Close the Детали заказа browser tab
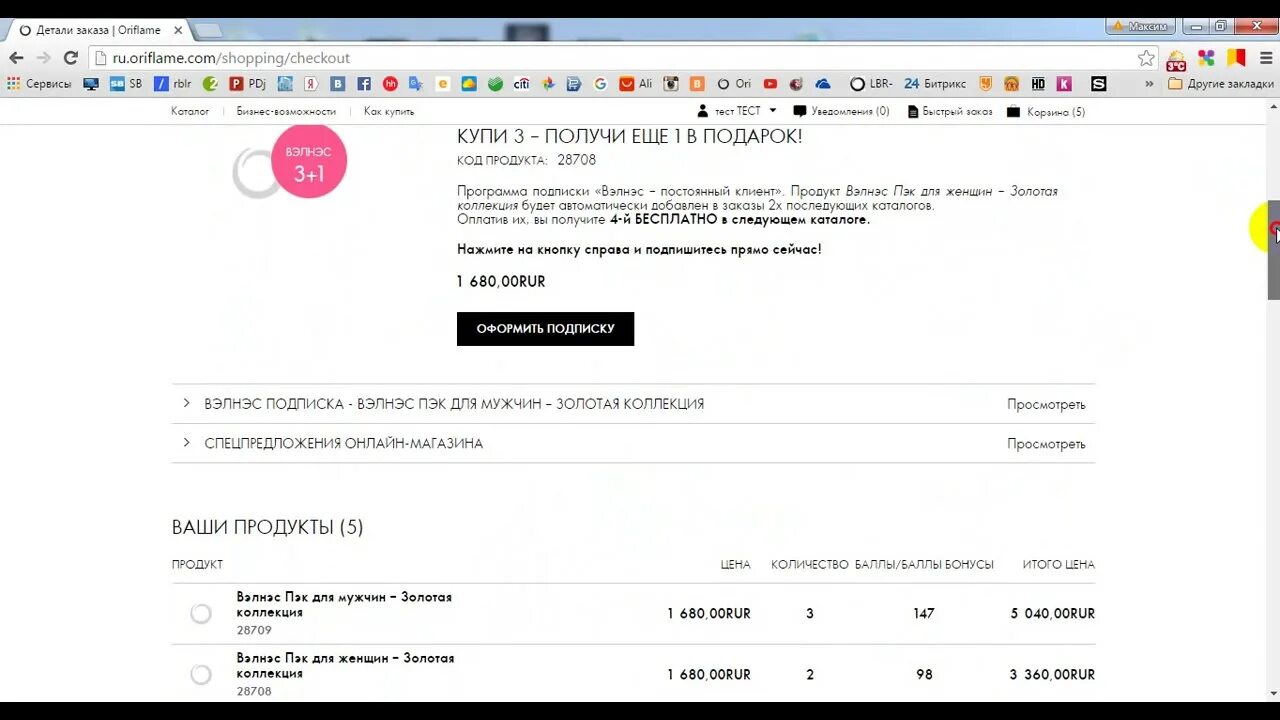Viewport: 1280px width, 720px height. click(178, 30)
